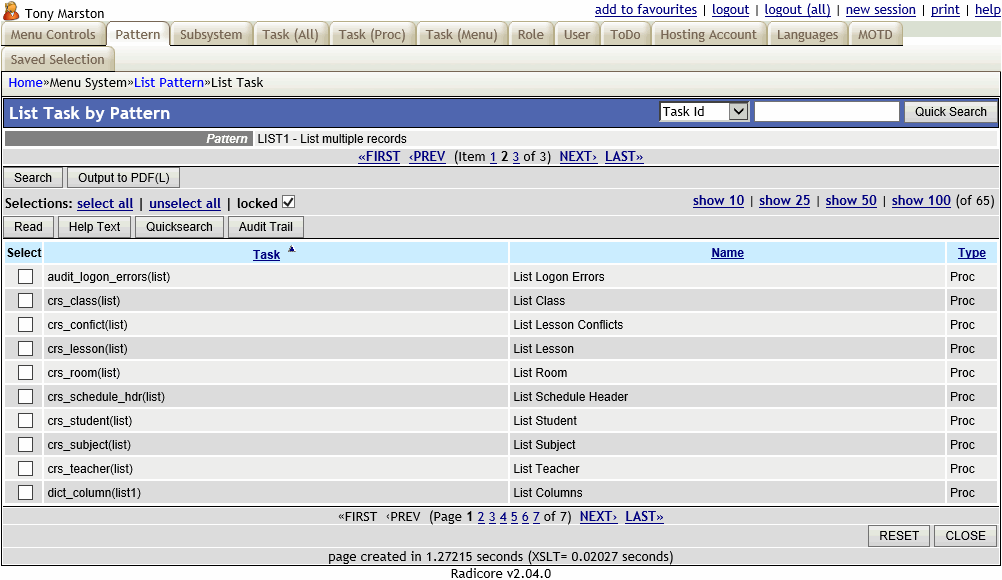1002x580 pixels.
Task: Sort the list by the Name column
Action: (727, 252)
